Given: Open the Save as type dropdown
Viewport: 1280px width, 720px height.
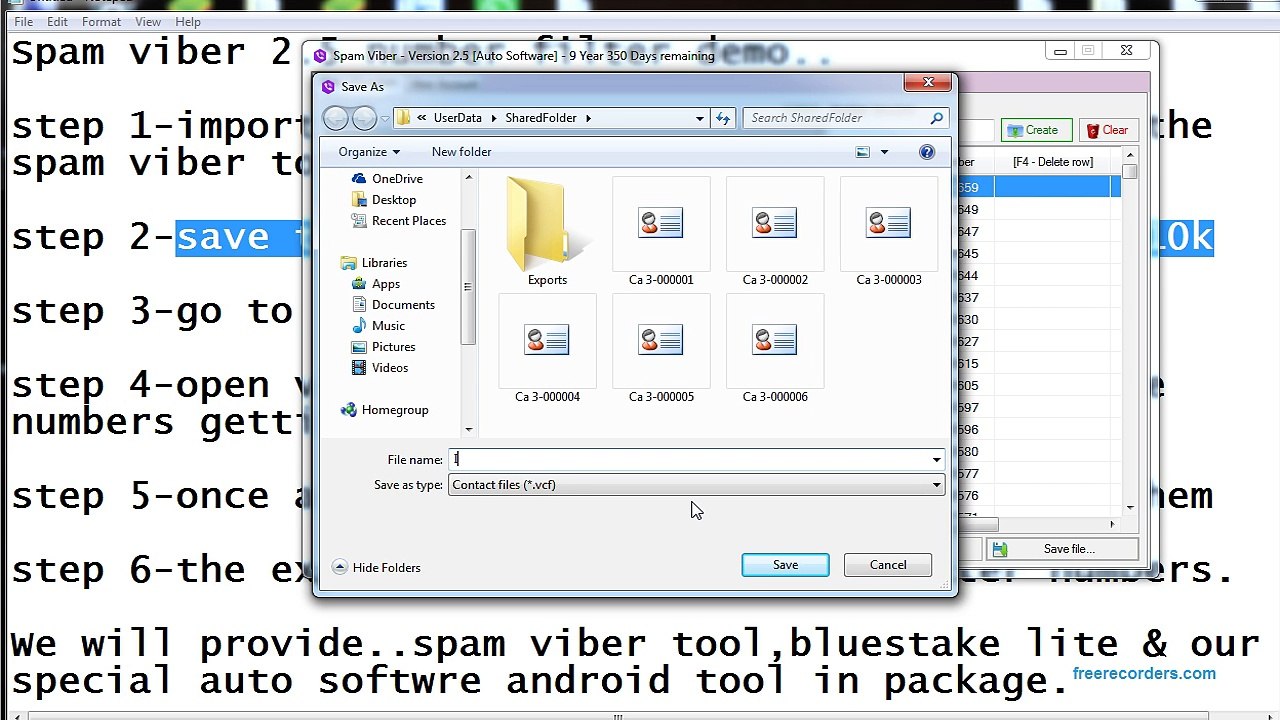Looking at the screenshot, I should [696, 485].
